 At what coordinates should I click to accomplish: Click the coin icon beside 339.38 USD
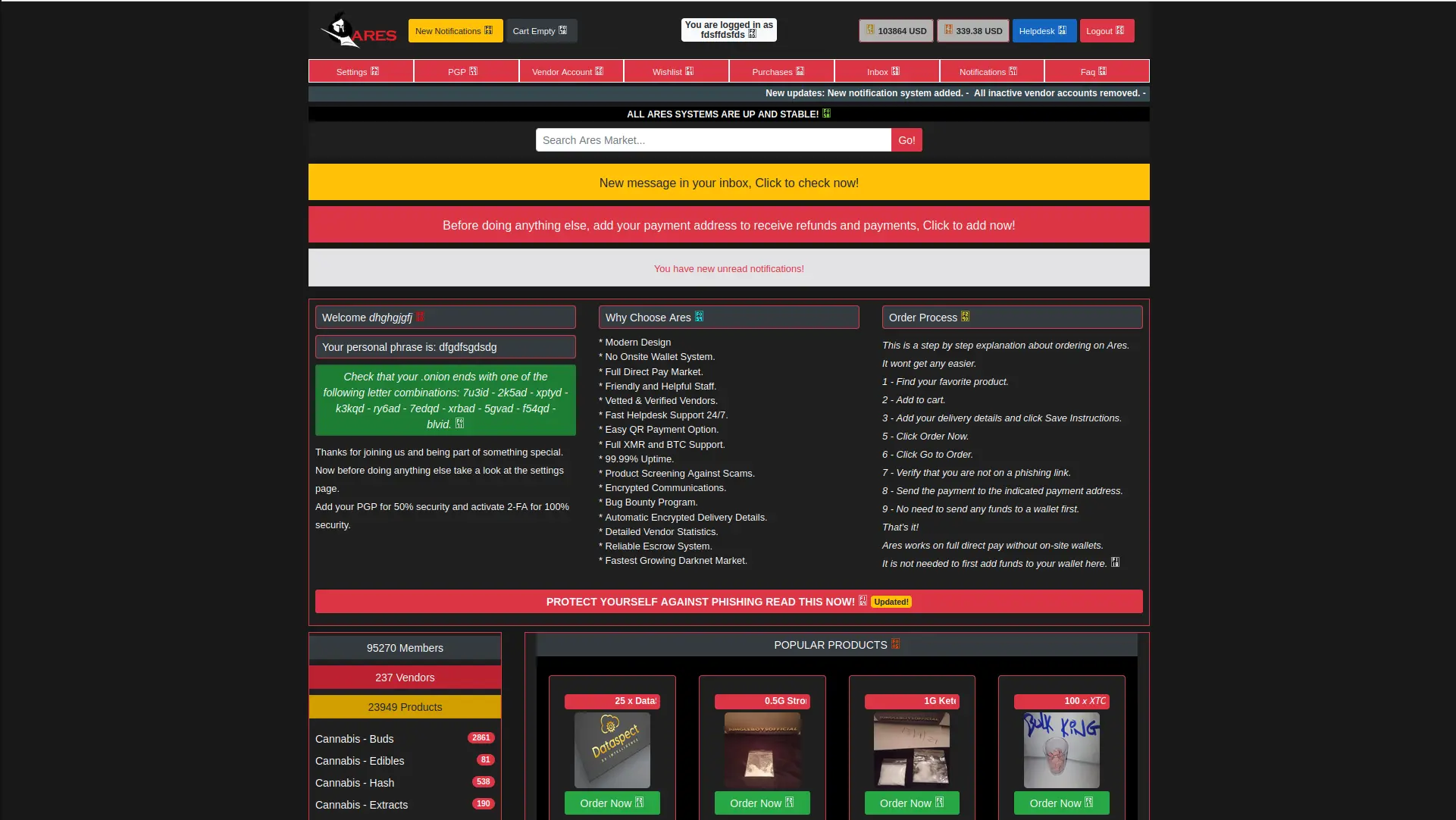(948, 30)
